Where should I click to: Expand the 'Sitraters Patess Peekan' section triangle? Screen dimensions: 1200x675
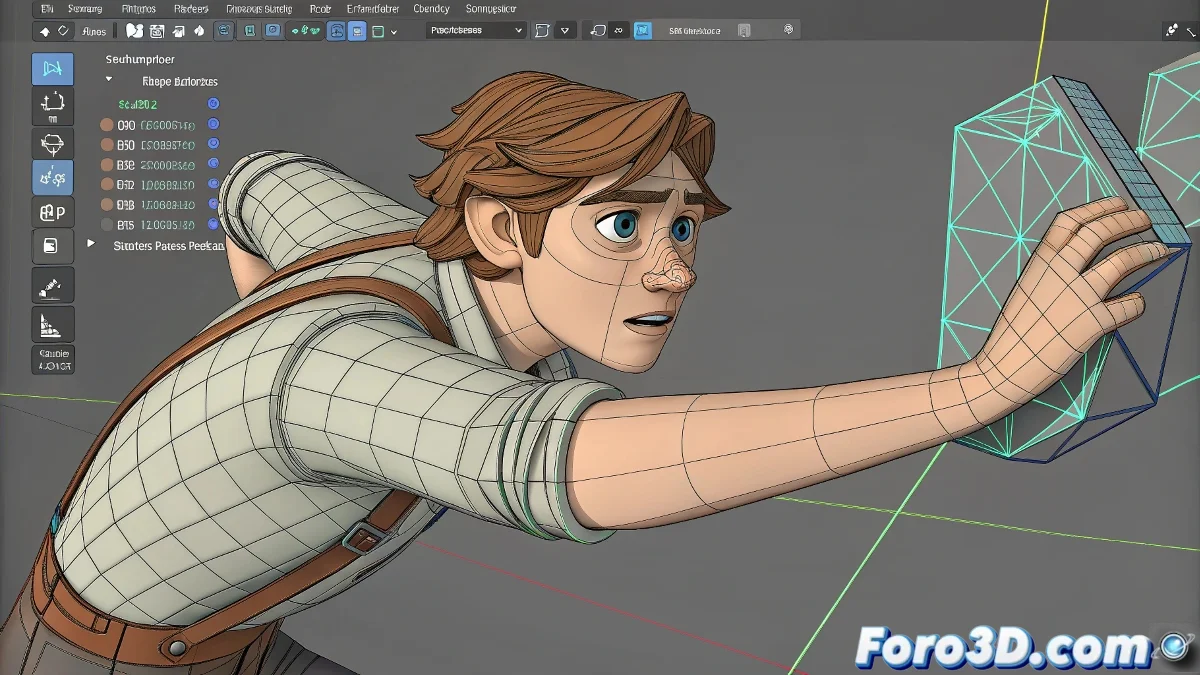91,243
